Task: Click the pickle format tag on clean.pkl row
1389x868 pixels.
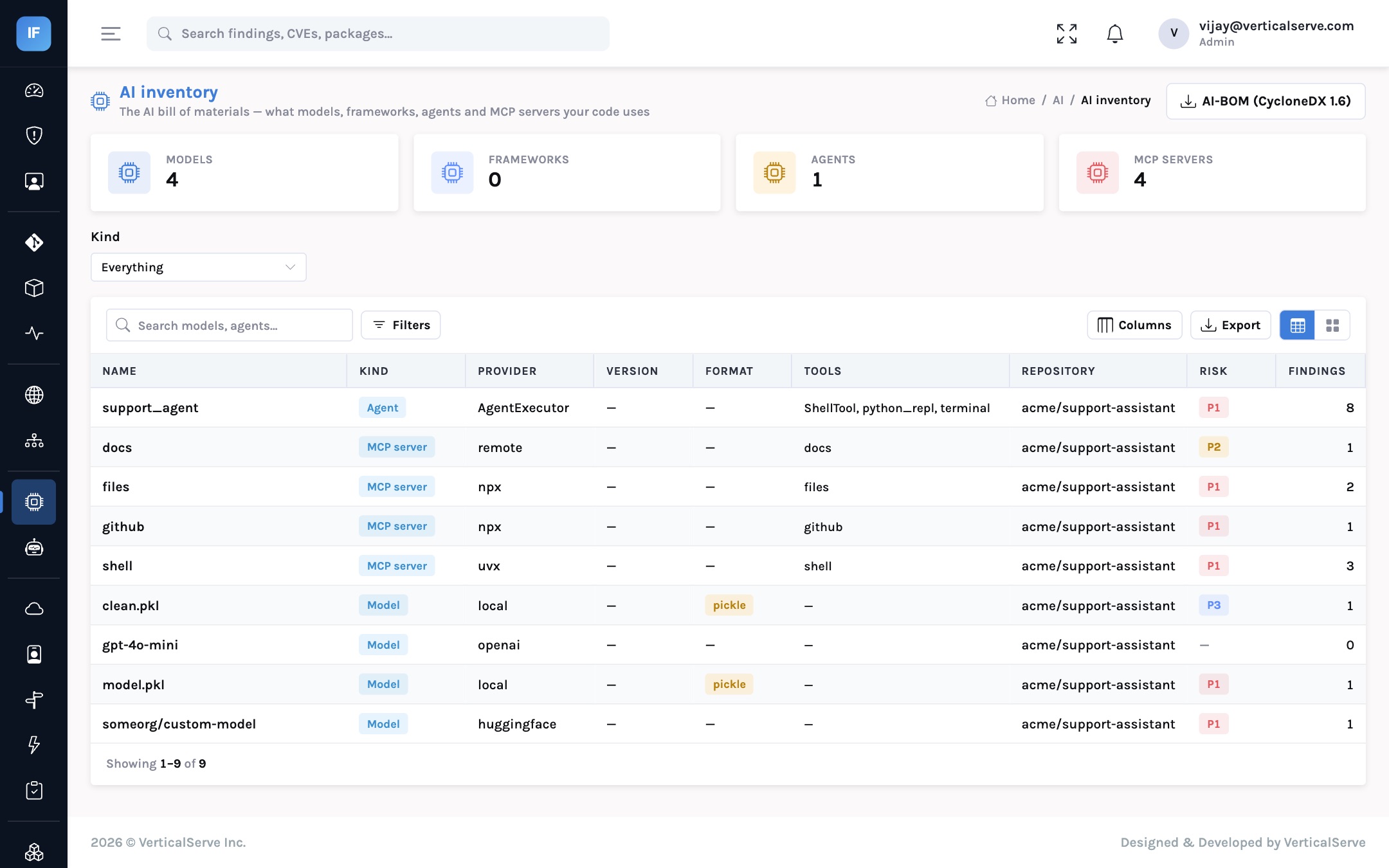Action: (x=729, y=605)
